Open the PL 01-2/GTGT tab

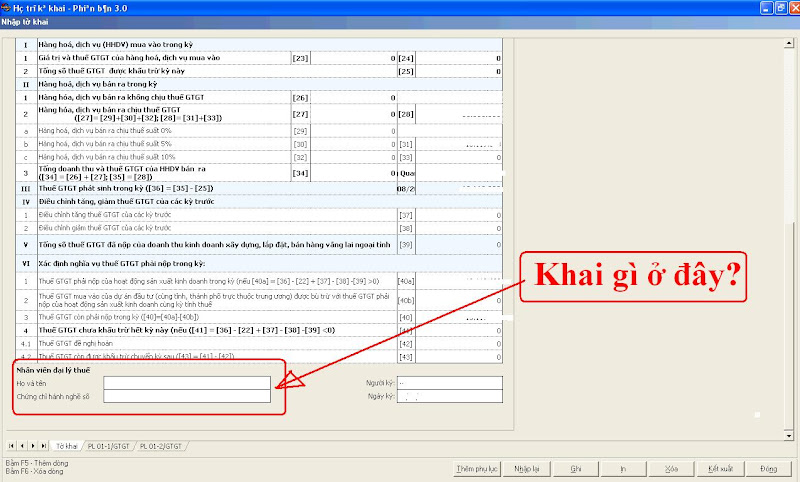pyautogui.click(x=162, y=444)
